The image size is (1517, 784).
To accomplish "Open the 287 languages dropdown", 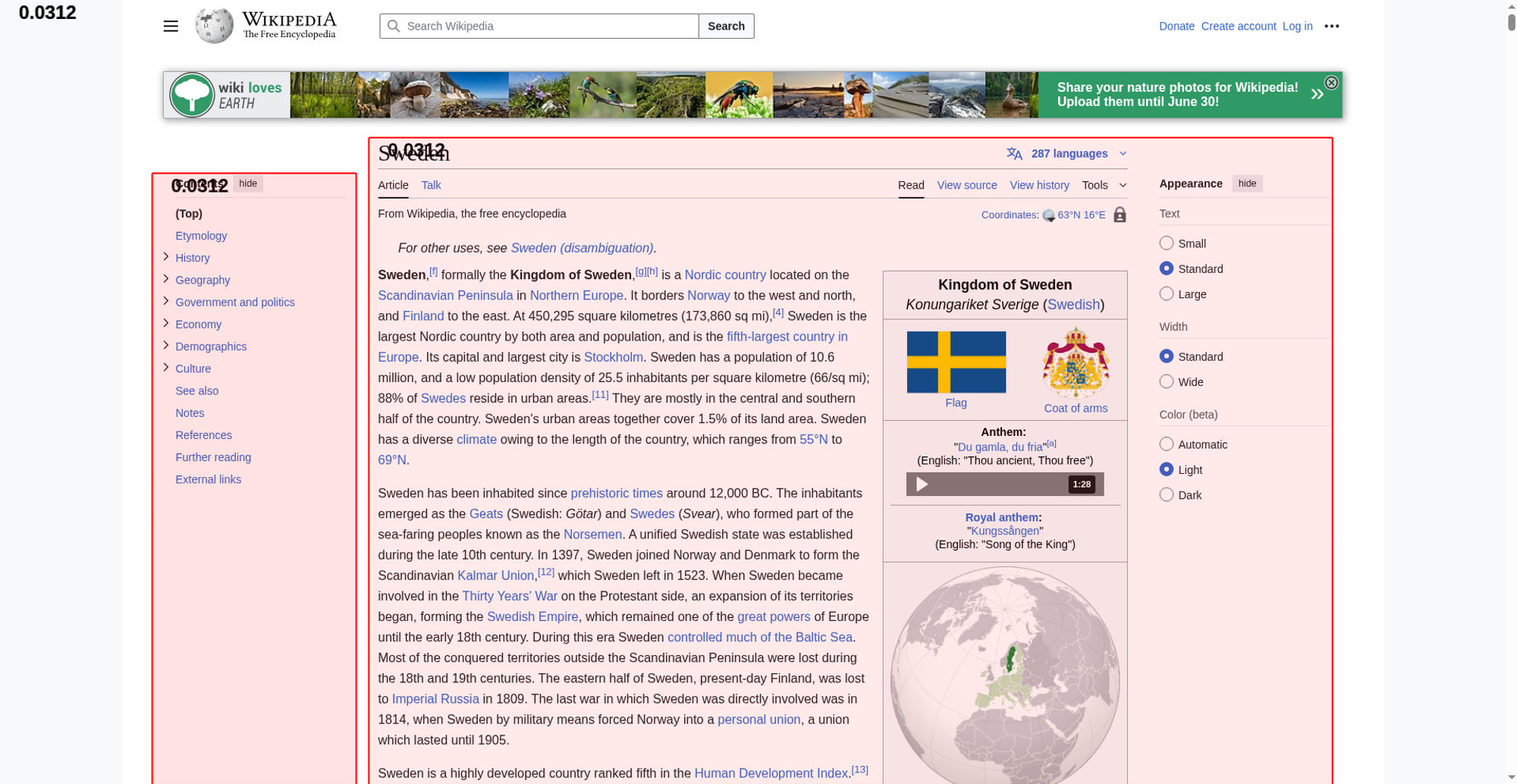I will [x=1068, y=153].
